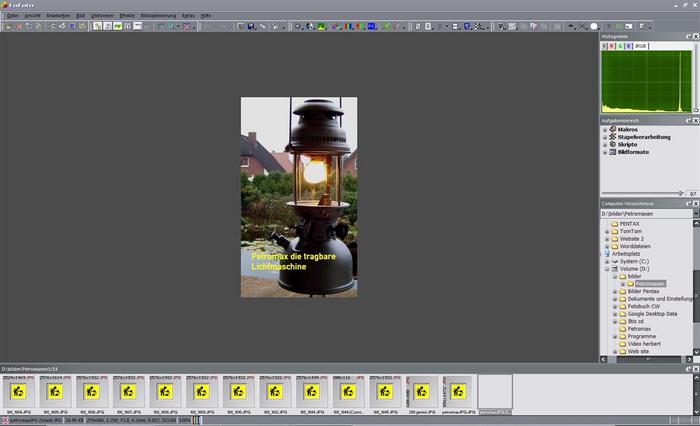Click the blue PC toolbar icon
The image size is (700, 426).
pos(371,27)
